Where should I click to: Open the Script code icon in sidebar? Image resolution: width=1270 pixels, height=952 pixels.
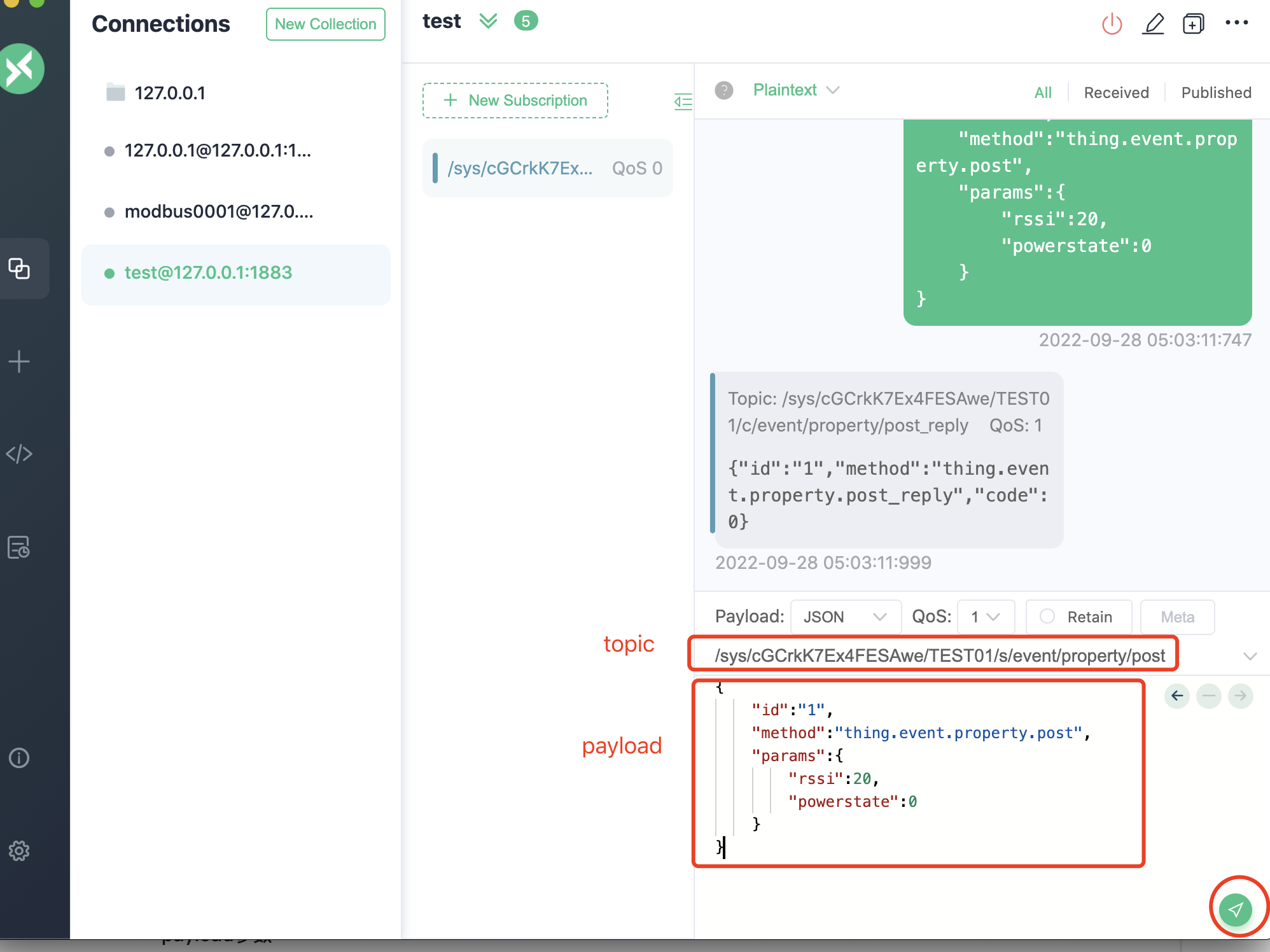(x=19, y=454)
